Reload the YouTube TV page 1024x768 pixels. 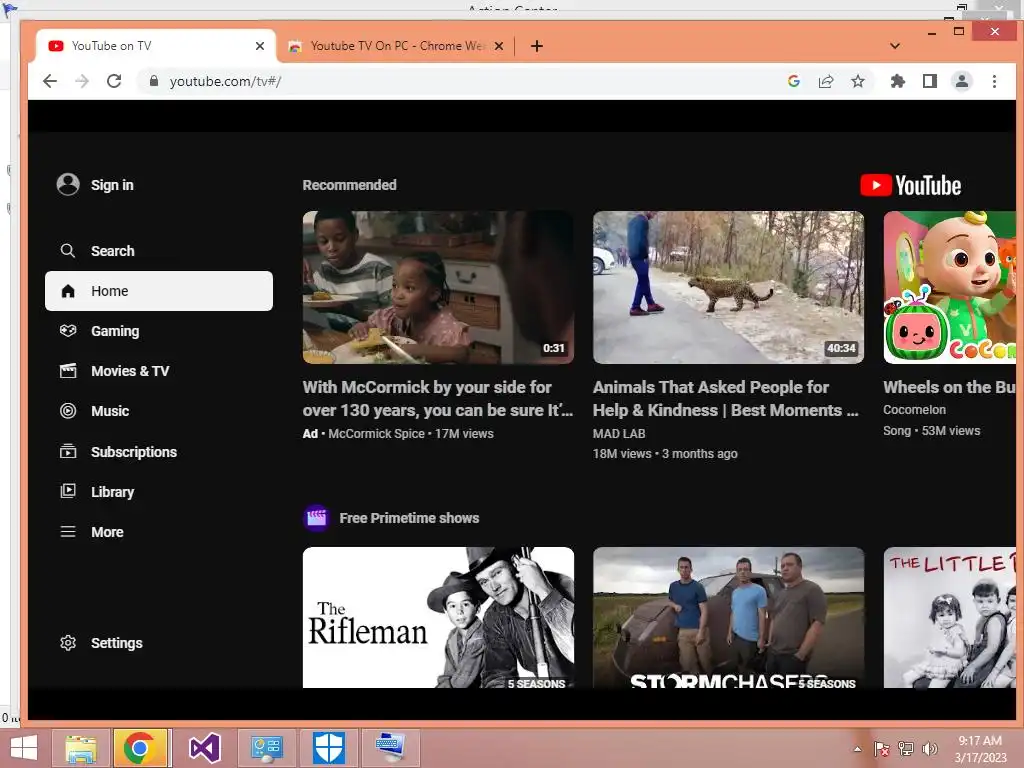coord(114,81)
